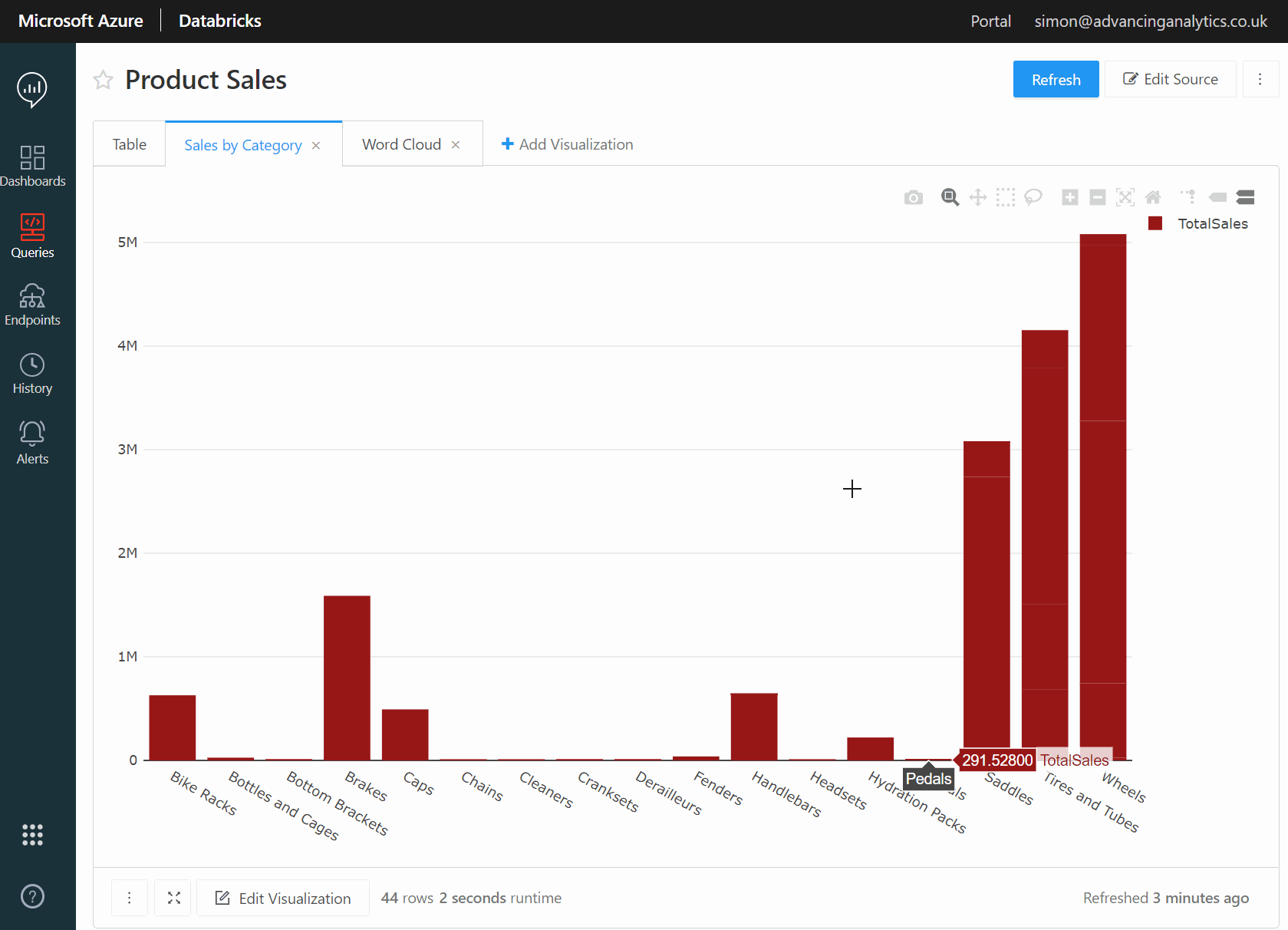This screenshot has width=1288, height=930.
Task: Select the Lasso select tool
Action: pyautogui.click(x=1033, y=197)
